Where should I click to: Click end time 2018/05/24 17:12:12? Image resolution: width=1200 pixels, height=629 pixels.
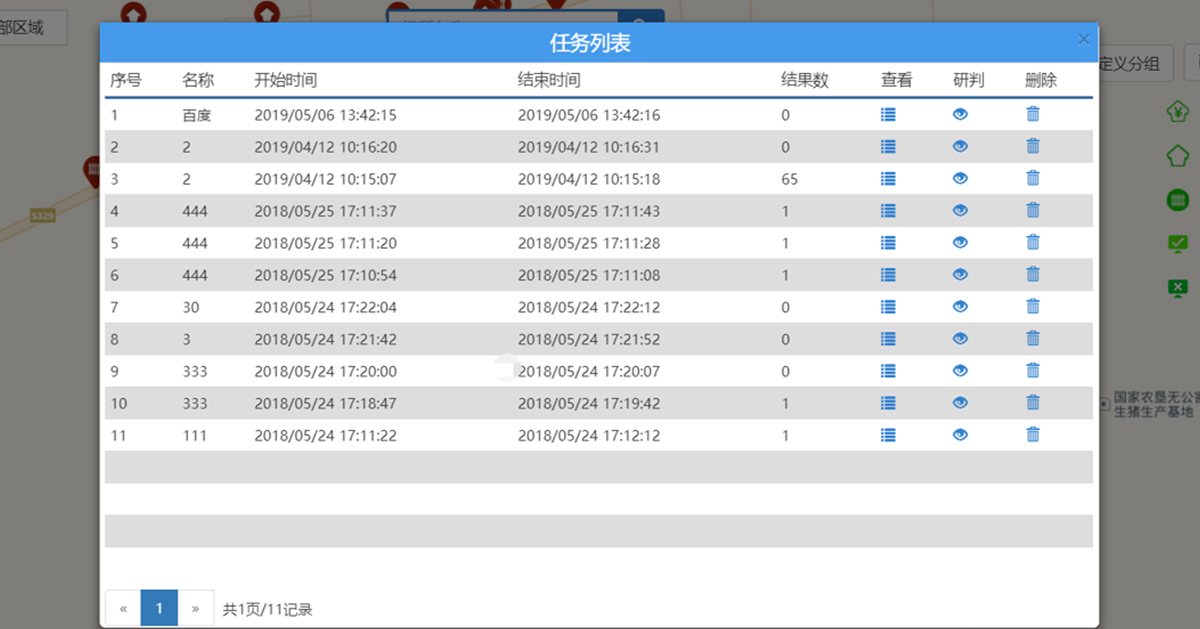coord(589,435)
